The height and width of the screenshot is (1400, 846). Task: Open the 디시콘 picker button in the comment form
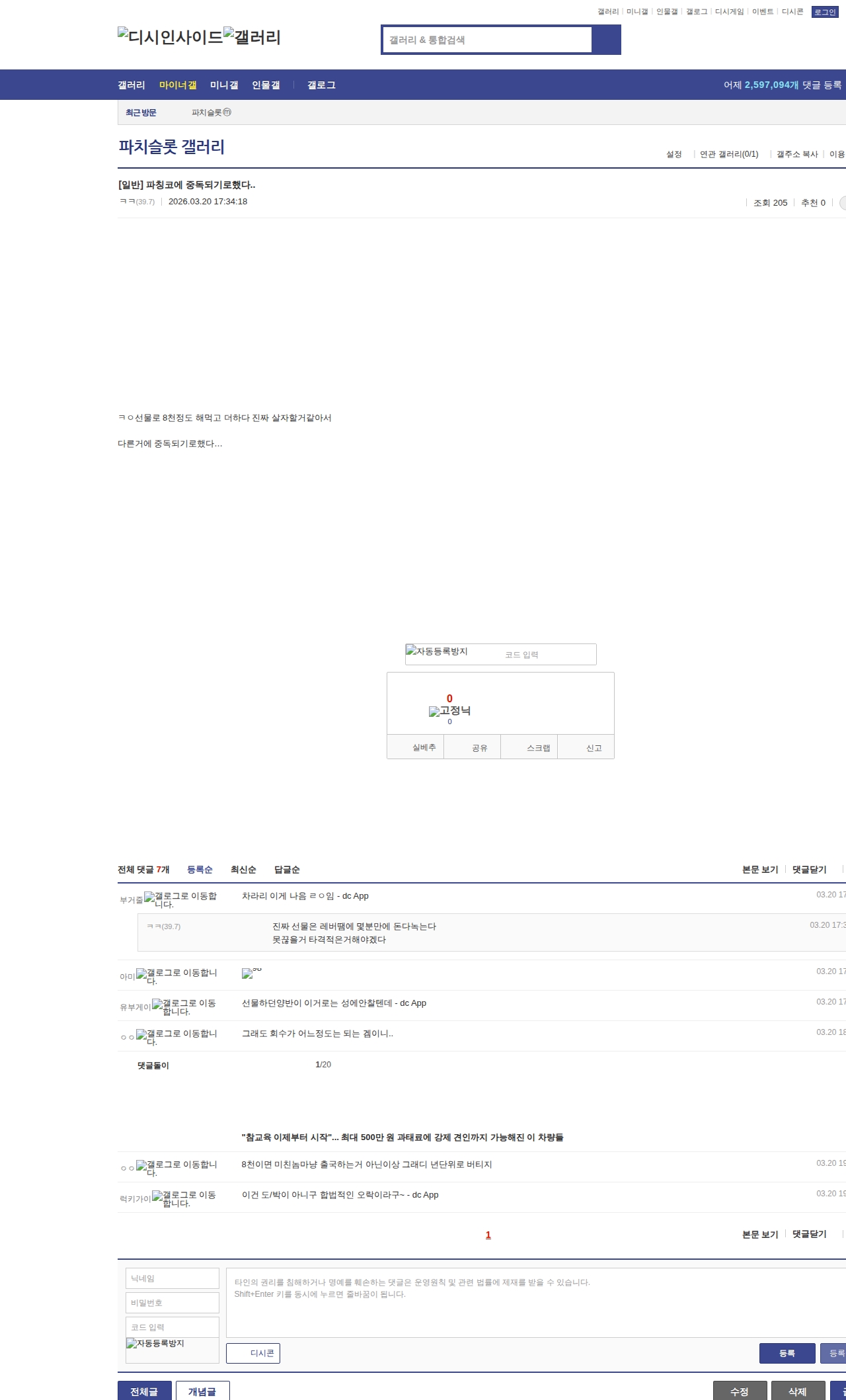click(253, 1353)
